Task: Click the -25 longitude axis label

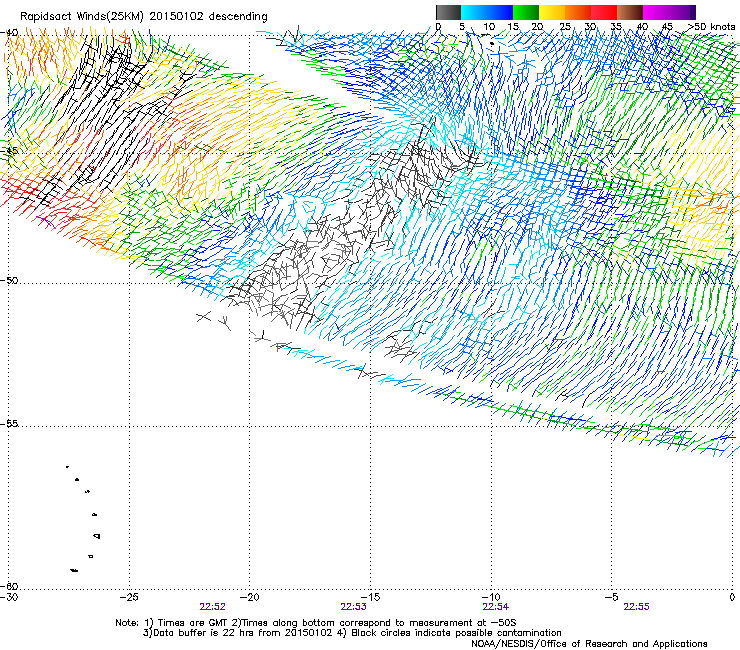Action: (x=129, y=597)
